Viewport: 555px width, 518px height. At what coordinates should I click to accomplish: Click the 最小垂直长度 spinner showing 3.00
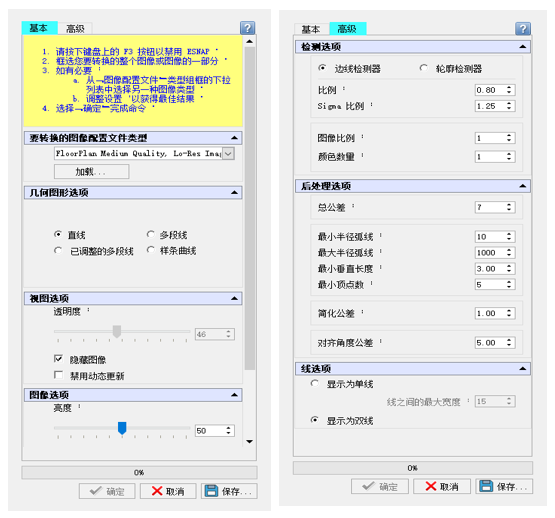[495, 269]
